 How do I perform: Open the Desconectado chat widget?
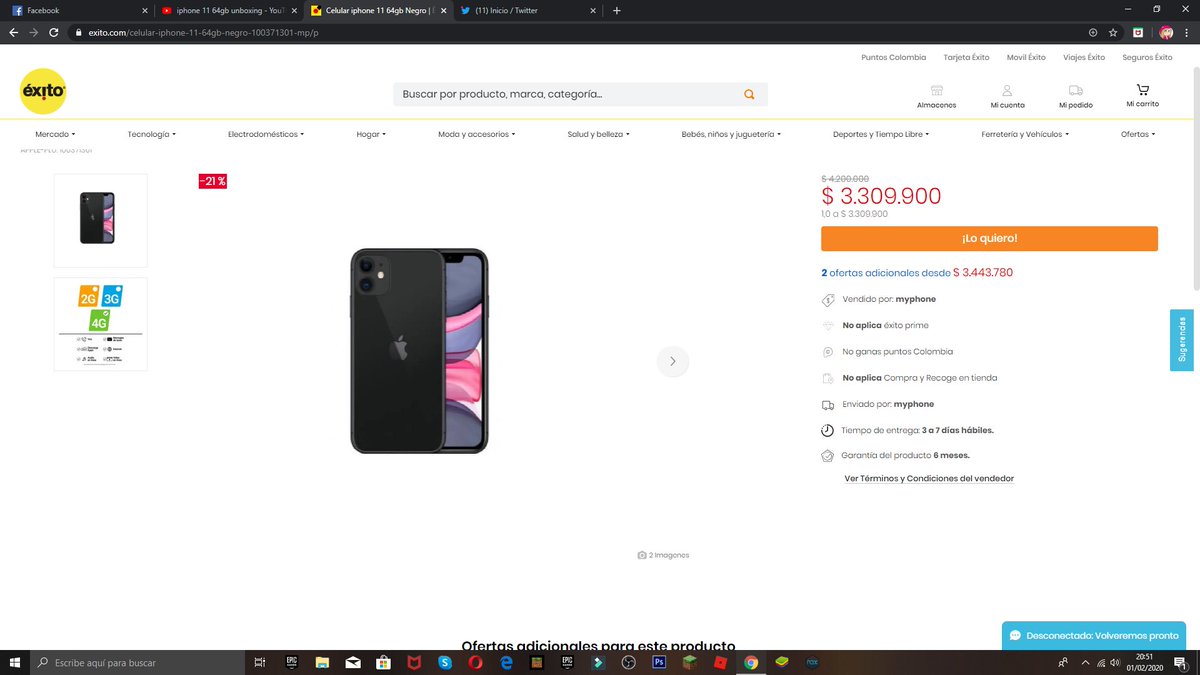coord(1094,636)
